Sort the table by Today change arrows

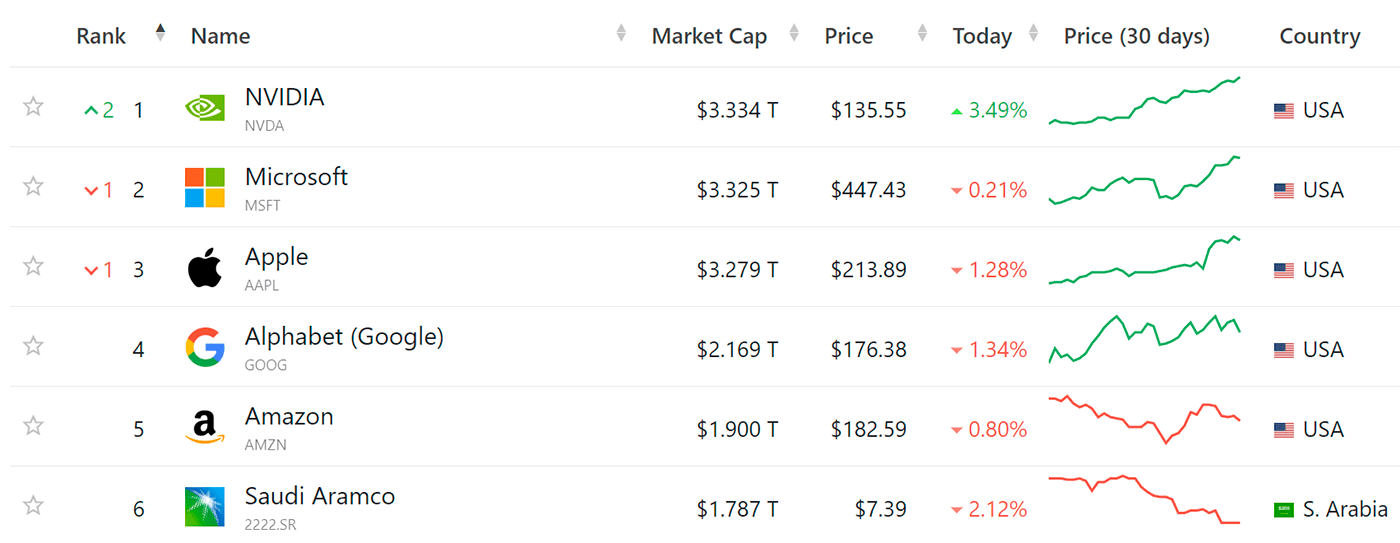pyautogui.click(x=1033, y=33)
